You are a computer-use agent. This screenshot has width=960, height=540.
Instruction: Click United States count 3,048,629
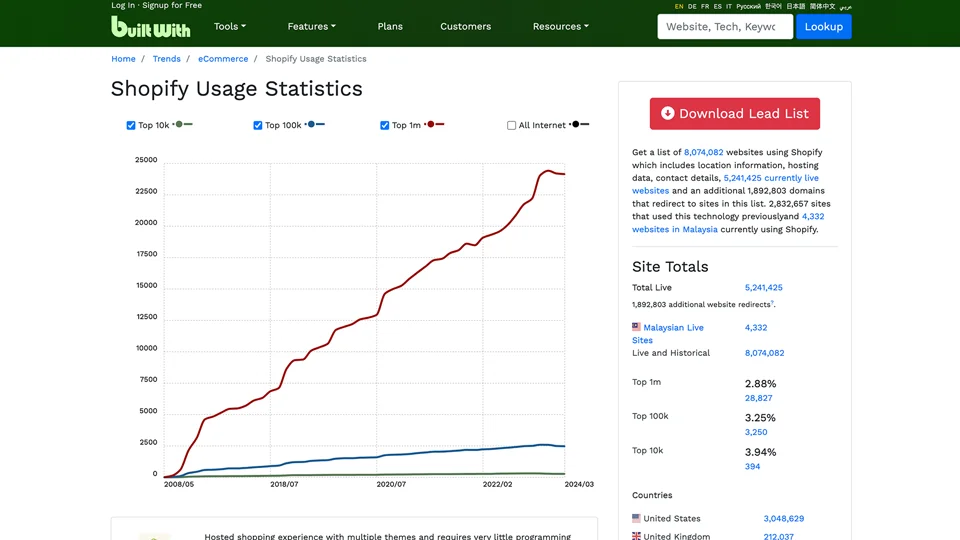pos(783,518)
